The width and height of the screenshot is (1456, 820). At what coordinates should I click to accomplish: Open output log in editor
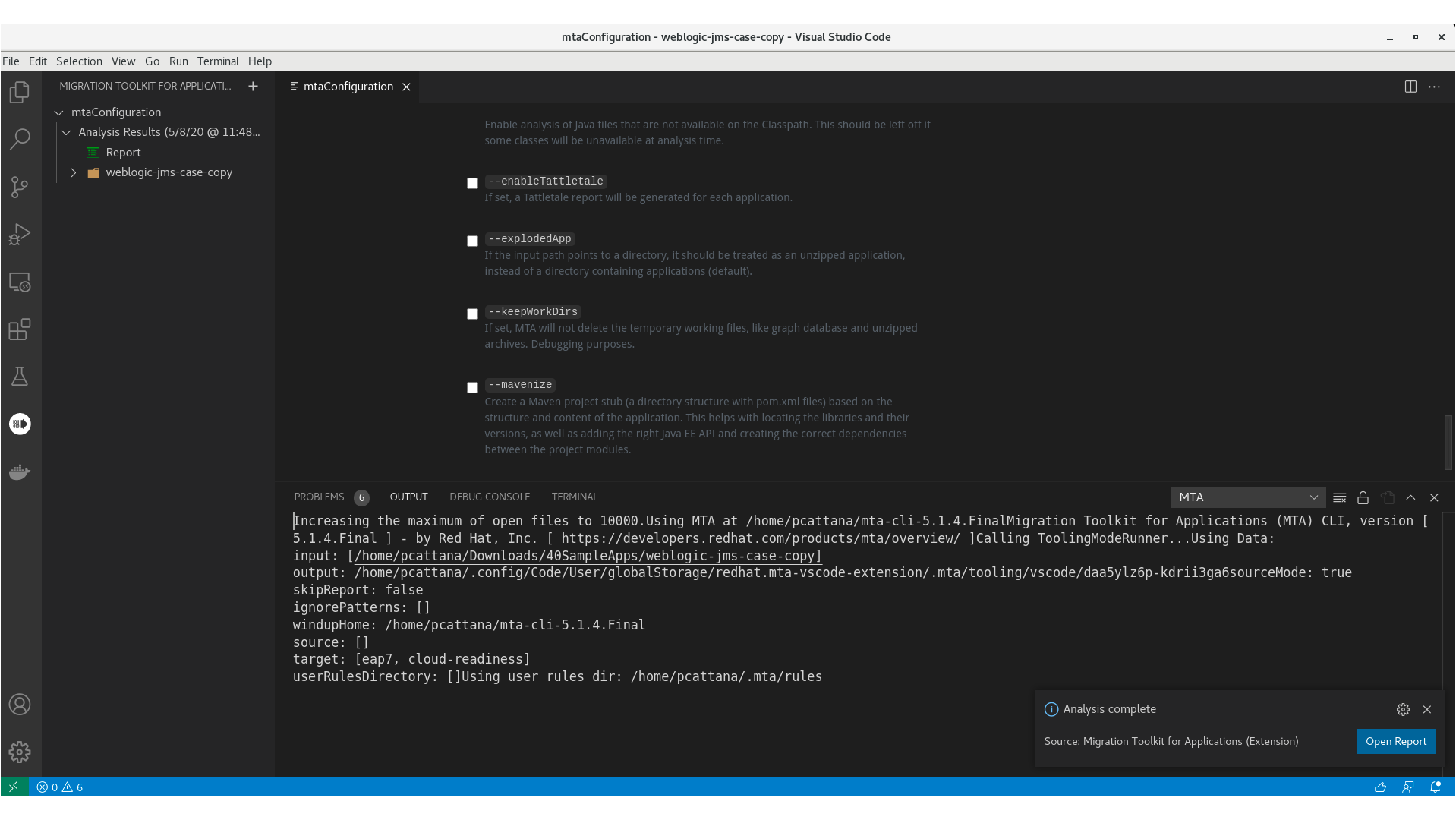pyautogui.click(x=1388, y=497)
